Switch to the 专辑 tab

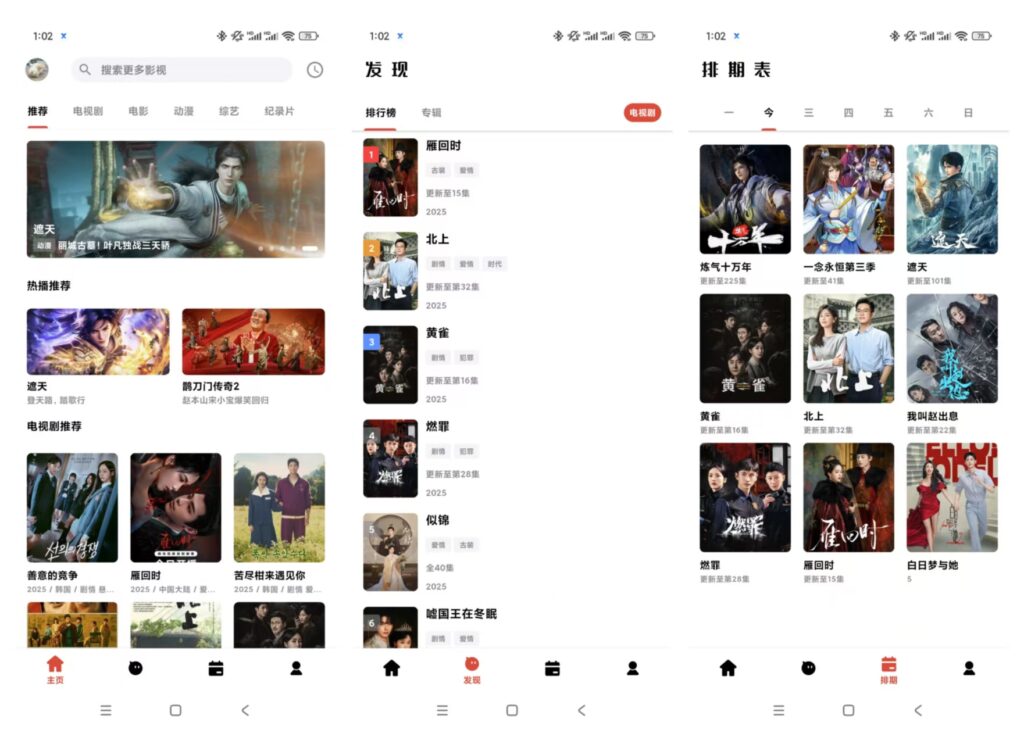click(x=431, y=112)
